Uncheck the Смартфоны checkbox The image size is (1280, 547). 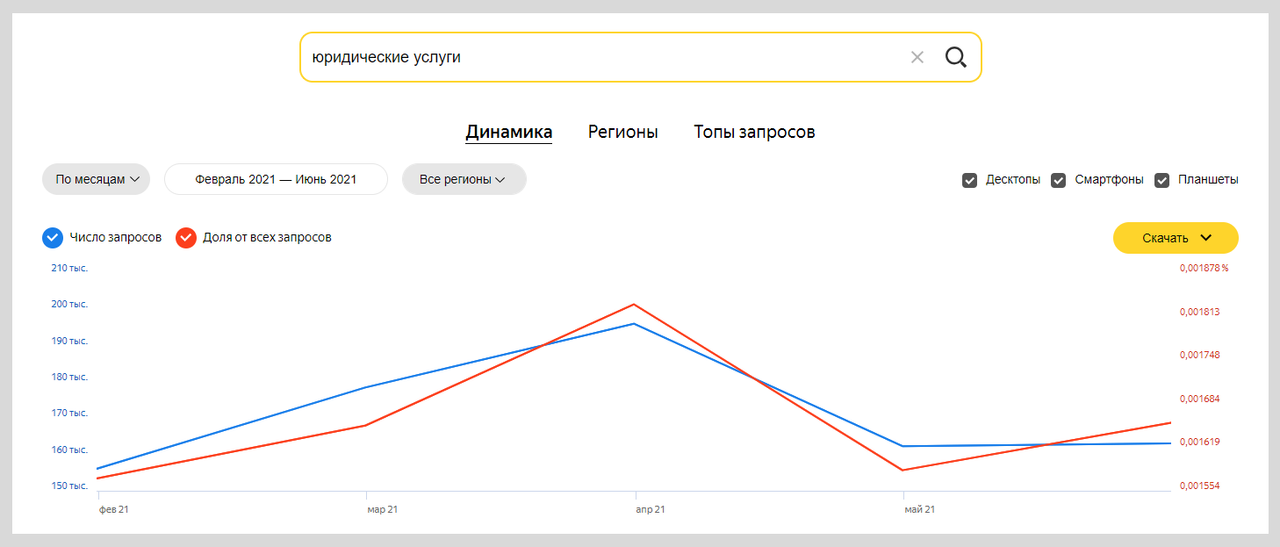click(1058, 180)
